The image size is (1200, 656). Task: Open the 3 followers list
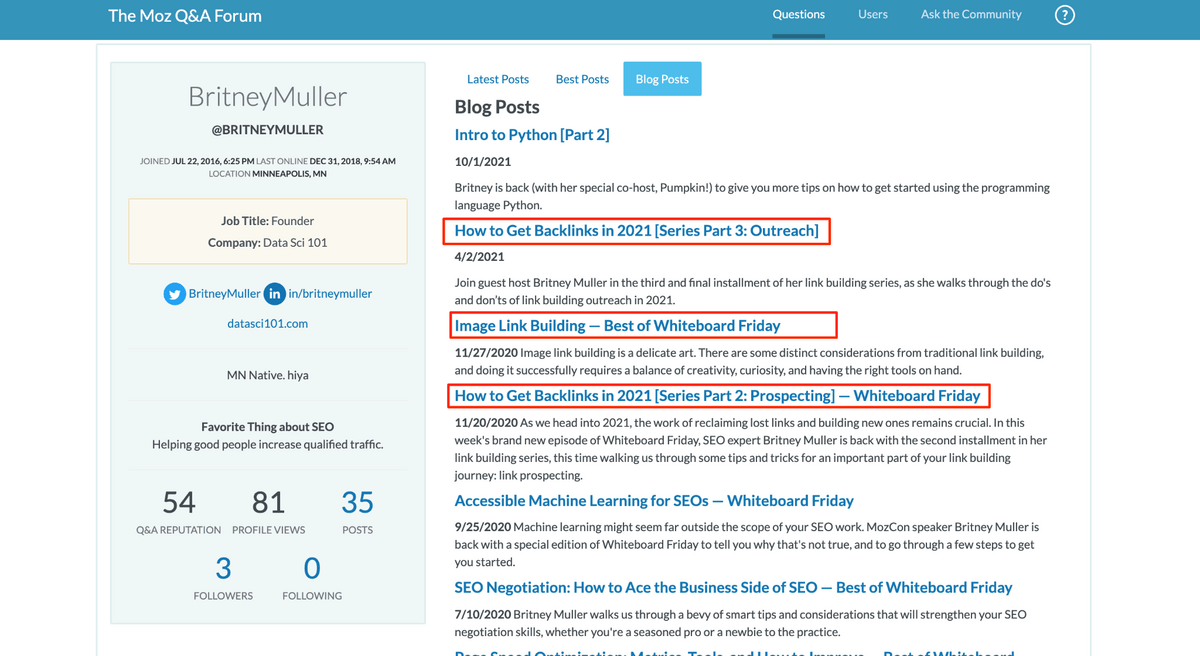click(x=223, y=570)
